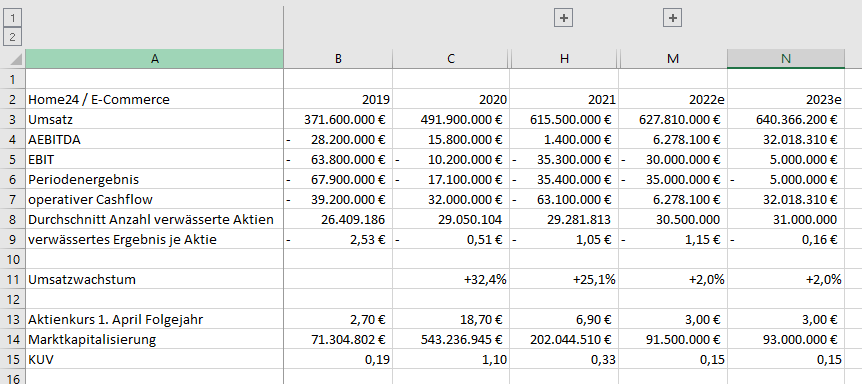Select the 2020 Umsatzwachstum +32,4% cell
This screenshot has height=384, width=862.
pos(451,279)
